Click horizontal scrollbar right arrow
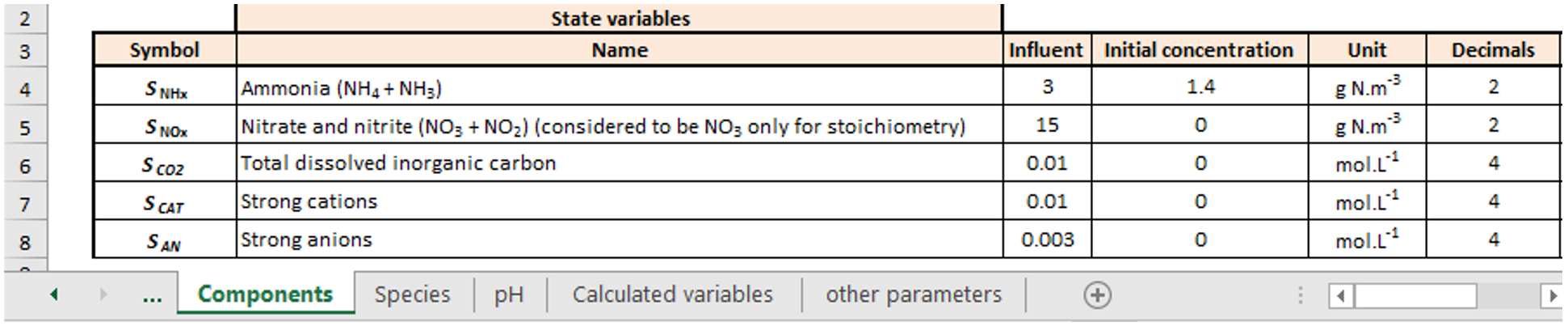Image resolution: width=1568 pixels, height=326 pixels. coord(1550,296)
